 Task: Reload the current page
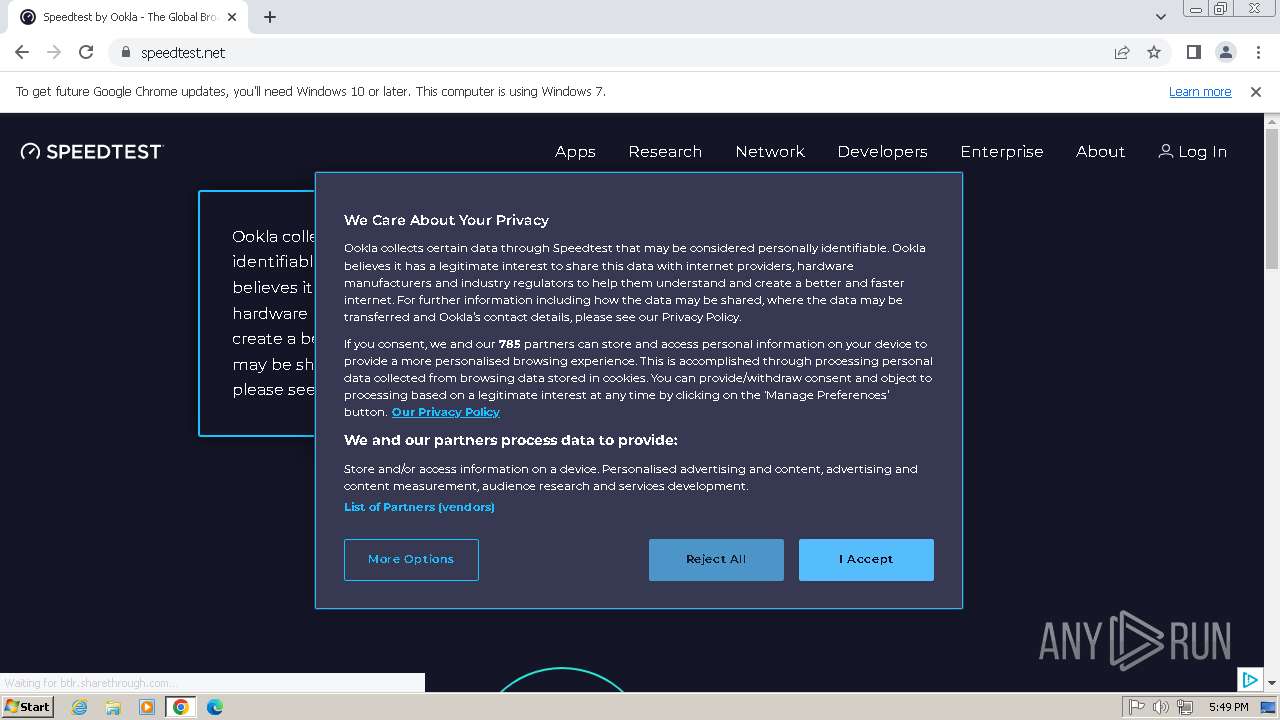pyautogui.click(x=86, y=52)
